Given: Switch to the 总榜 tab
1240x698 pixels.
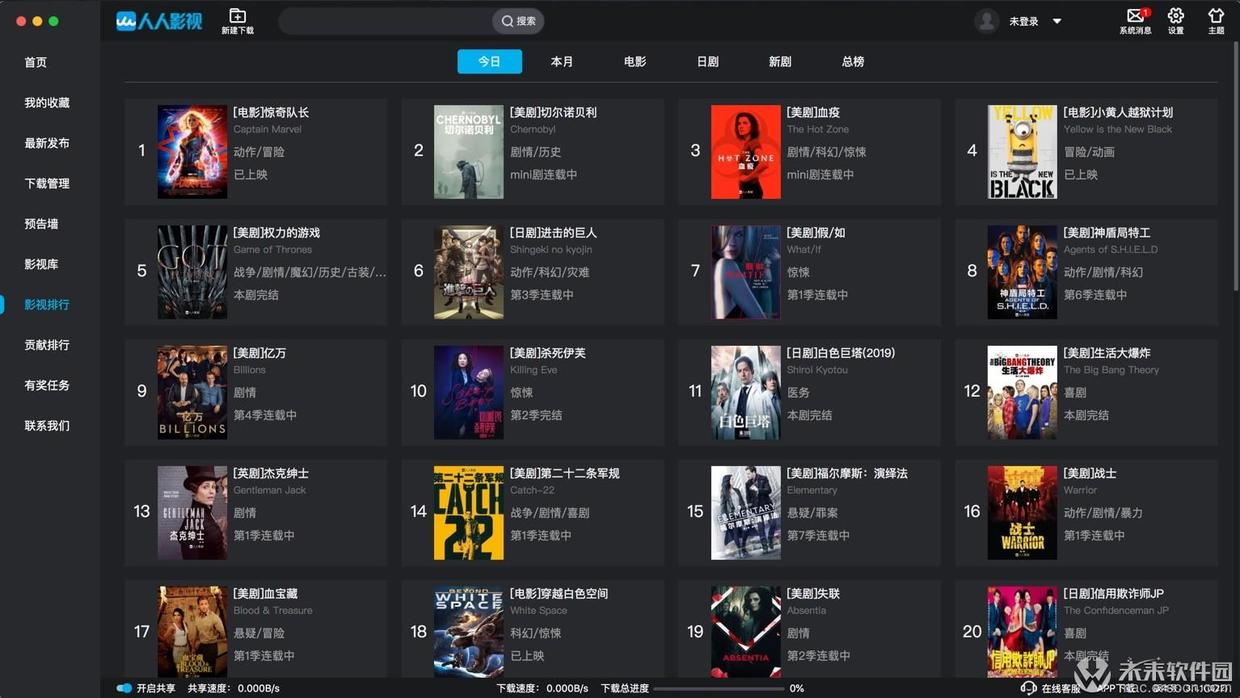Looking at the screenshot, I should point(853,61).
